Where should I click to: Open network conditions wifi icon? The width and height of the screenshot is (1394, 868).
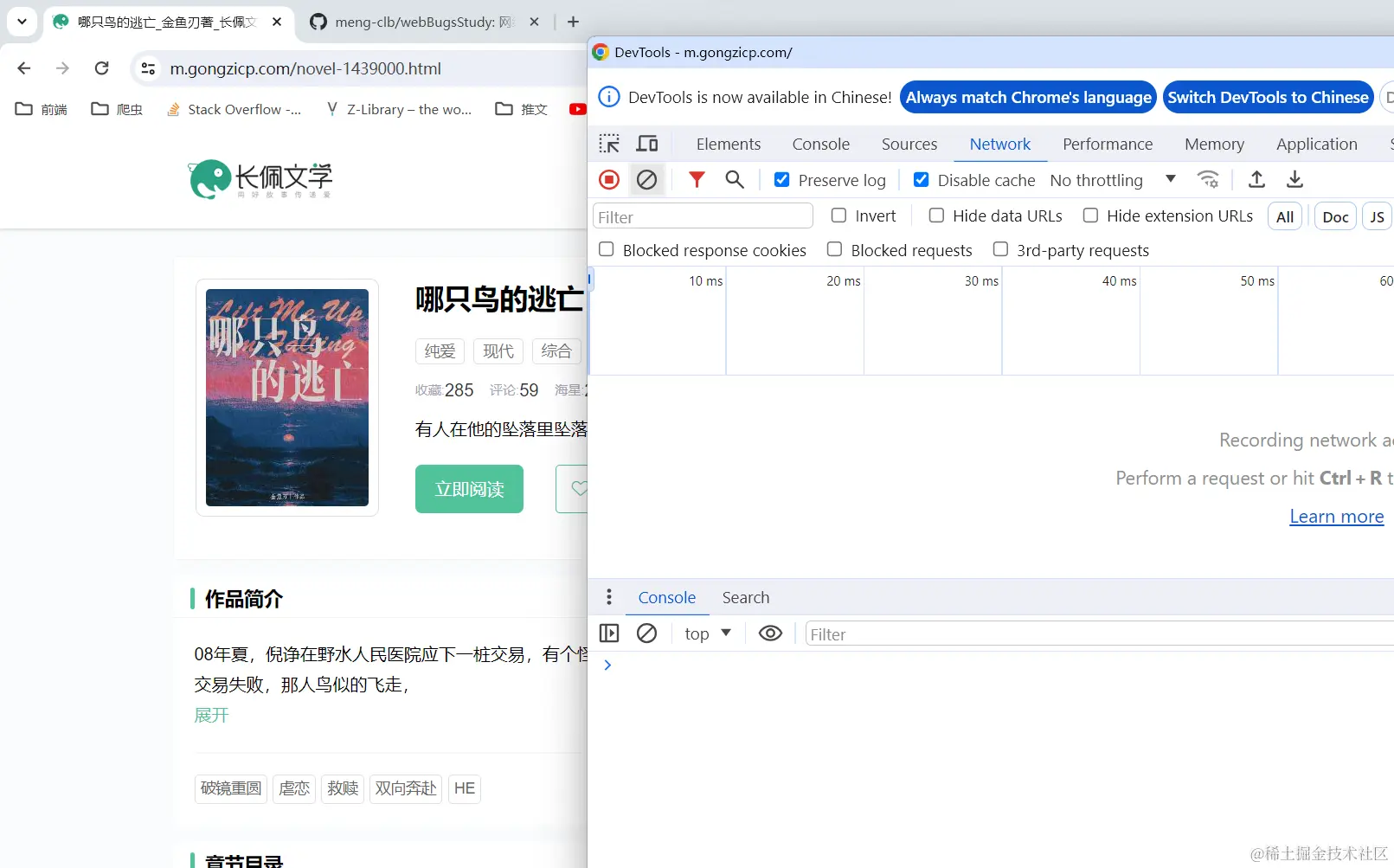(x=1208, y=179)
